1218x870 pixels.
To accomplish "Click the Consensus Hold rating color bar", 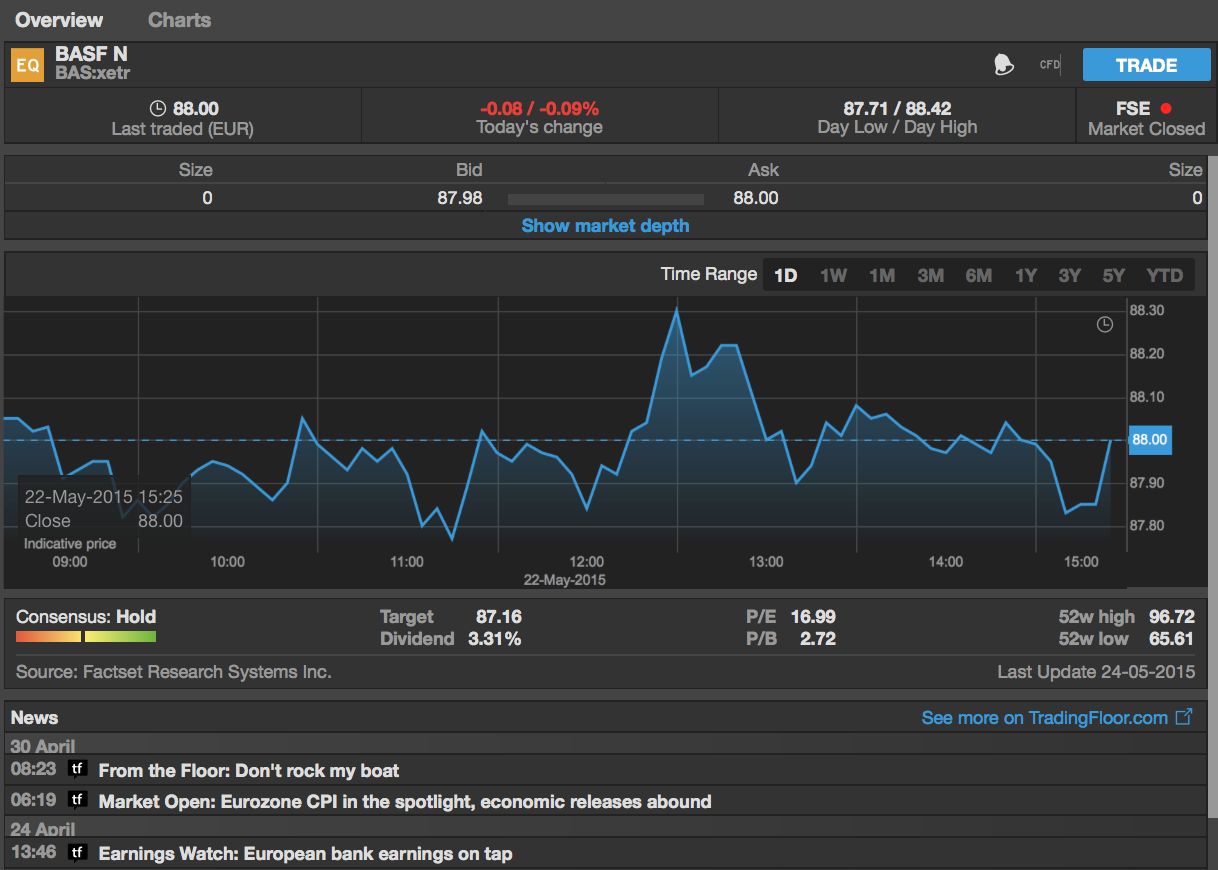I will (x=86, y=636).
